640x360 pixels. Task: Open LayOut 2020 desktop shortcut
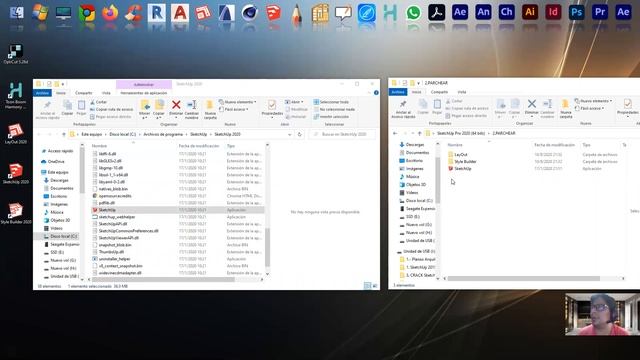16,134
